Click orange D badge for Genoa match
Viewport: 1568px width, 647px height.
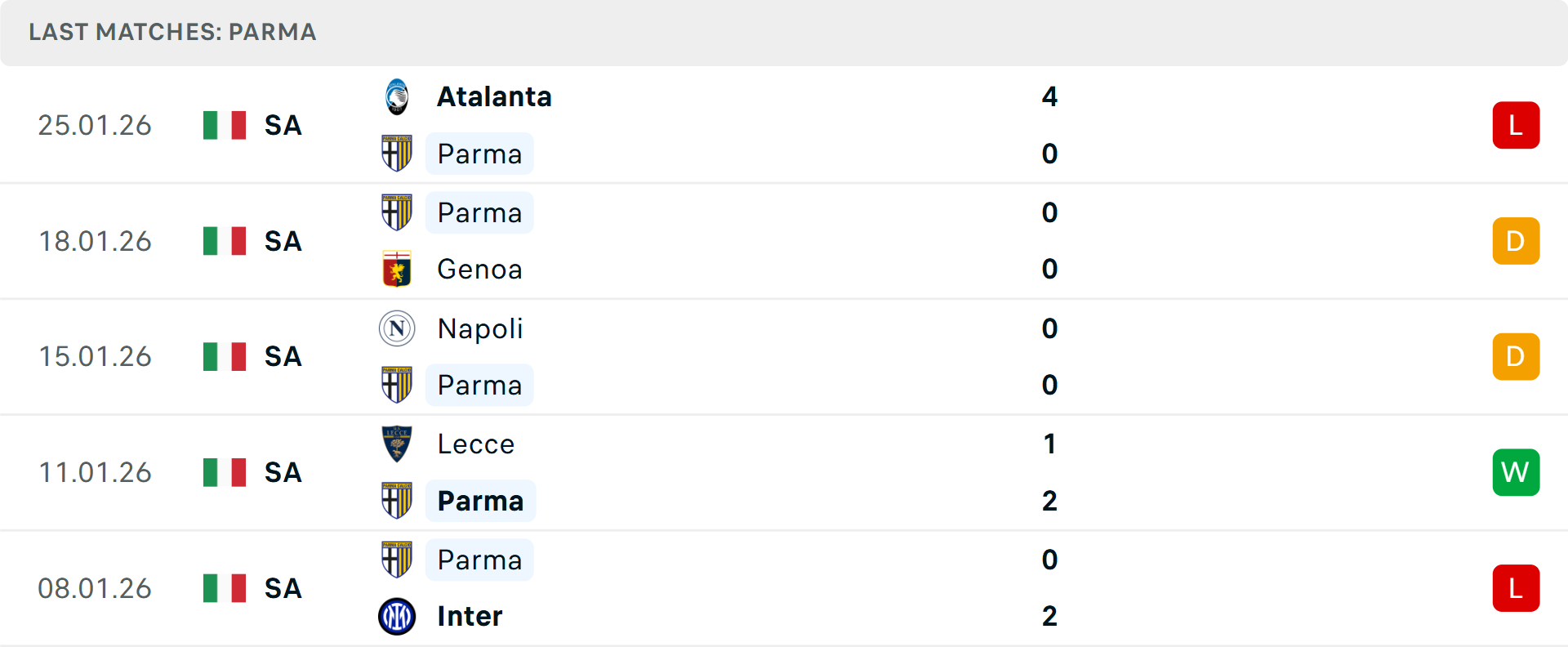1516,241
